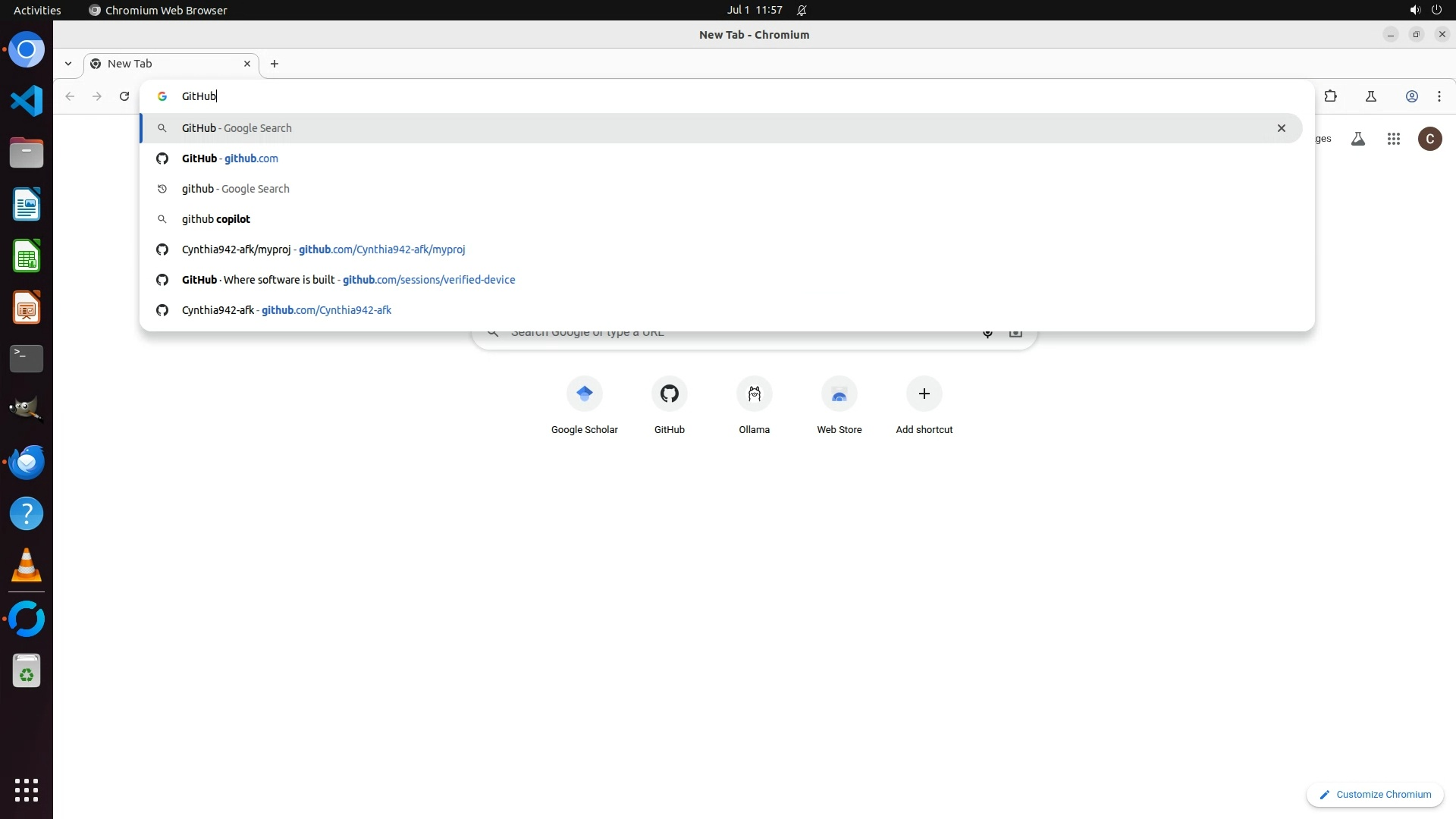Open the Cynthia942-afk/myproj repository suggestion
Screen dimensions: 1456x819
323,249
